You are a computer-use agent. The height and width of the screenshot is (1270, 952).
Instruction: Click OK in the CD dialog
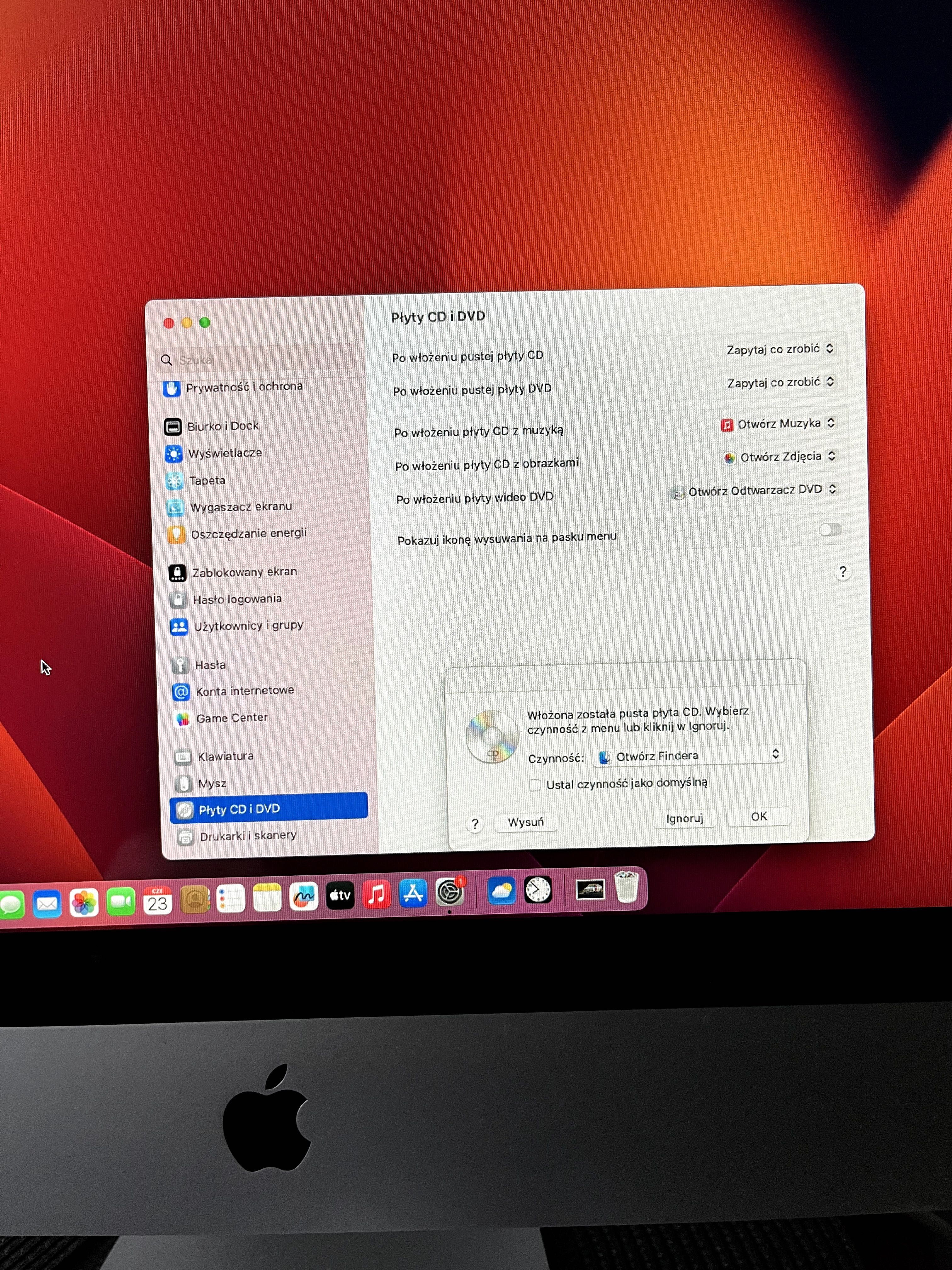[759, 816]
